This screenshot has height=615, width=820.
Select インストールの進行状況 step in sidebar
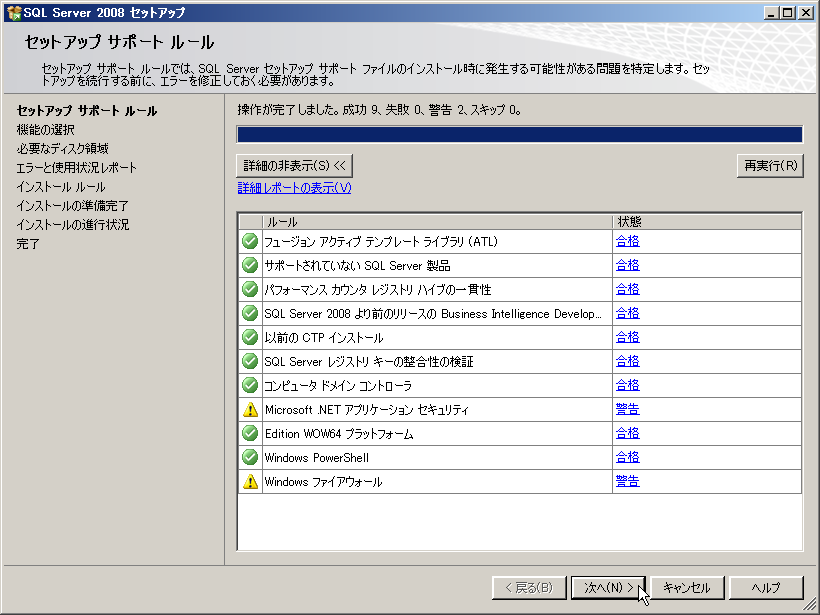[73, 224]
